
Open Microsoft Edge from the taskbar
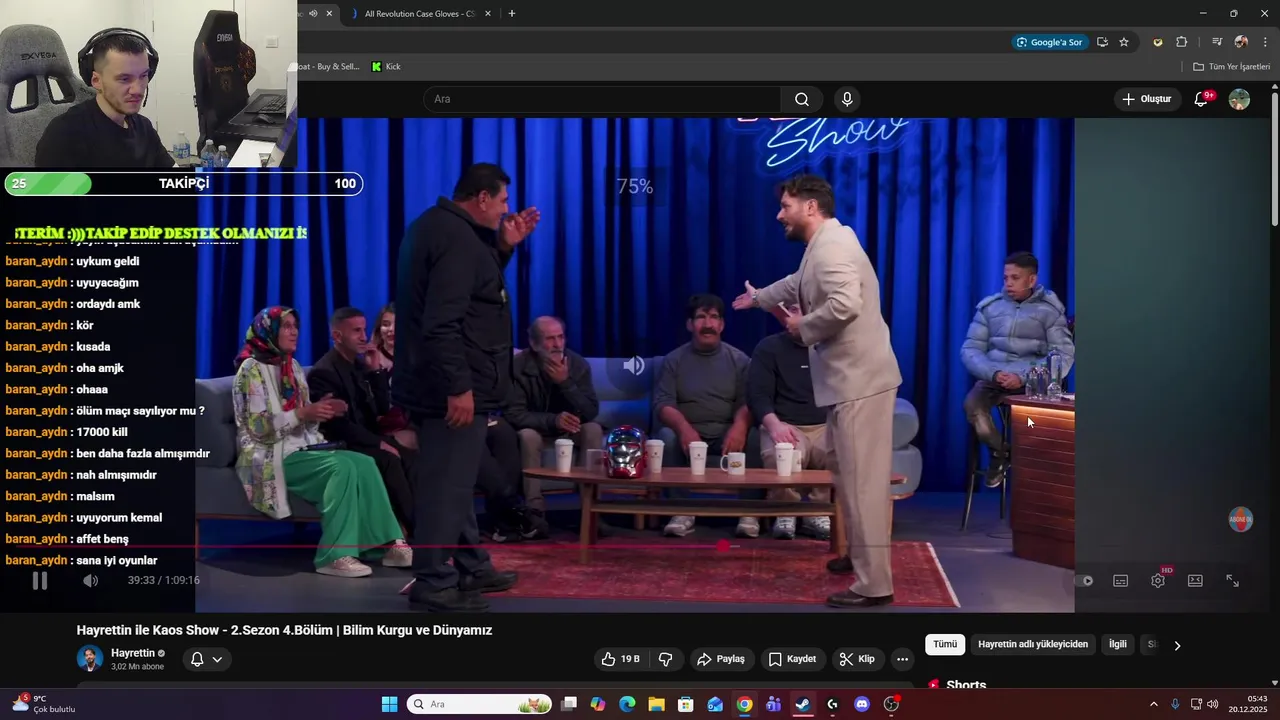pyautogui.click(x=627, y=704)
